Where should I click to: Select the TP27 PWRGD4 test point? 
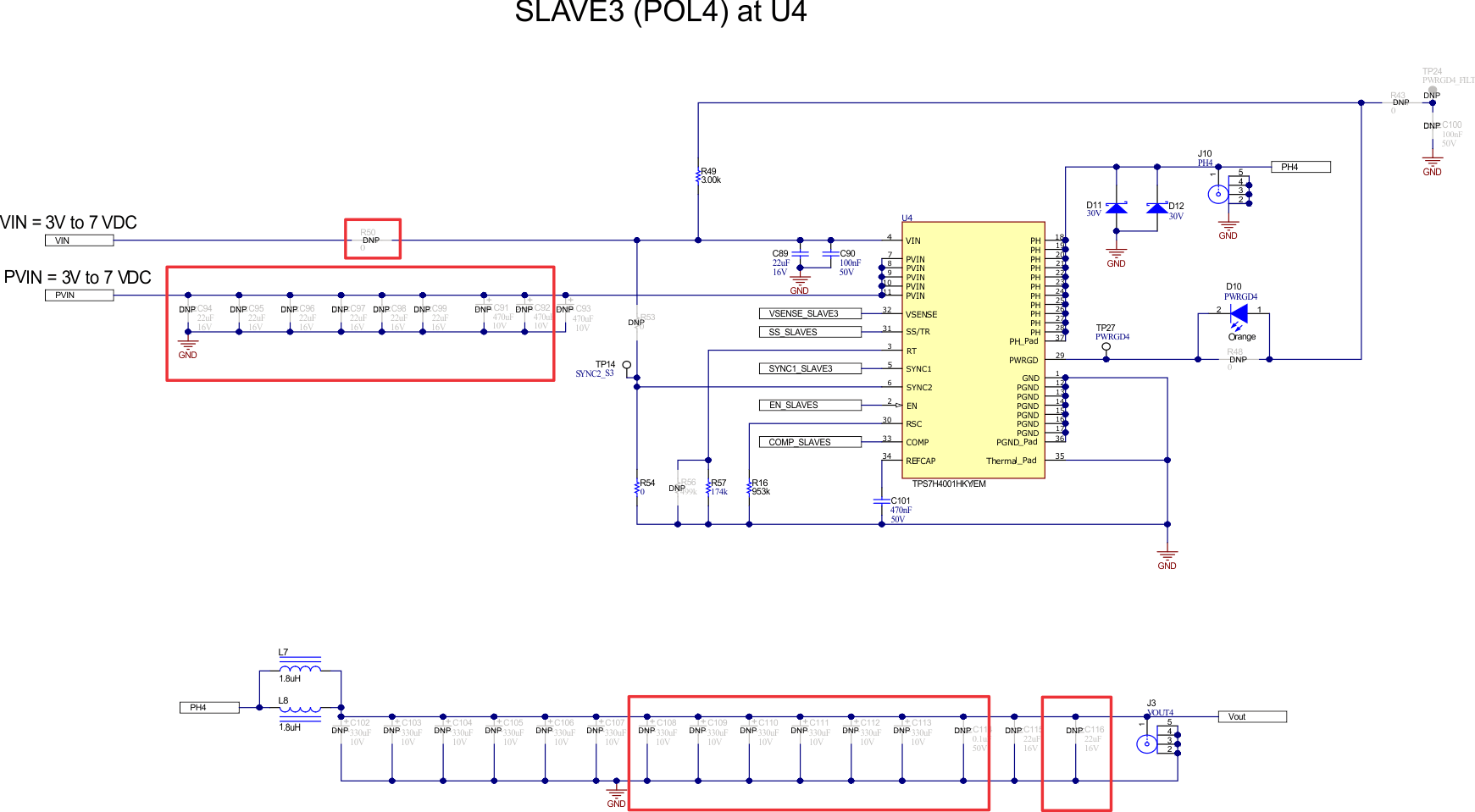click(x=1106, y=348)
